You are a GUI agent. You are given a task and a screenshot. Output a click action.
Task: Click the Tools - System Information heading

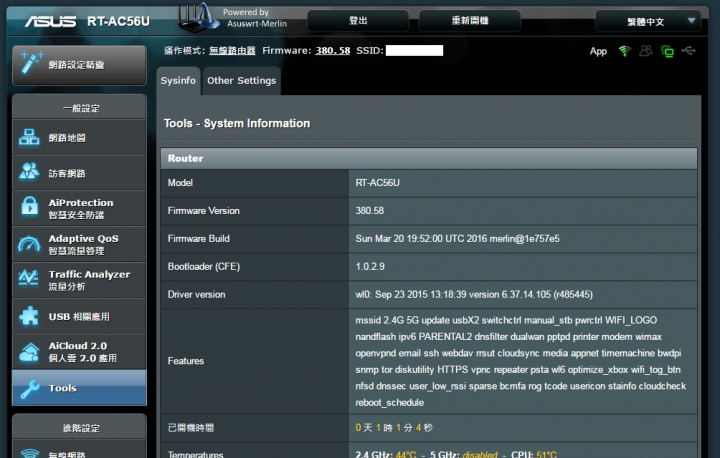pos(237,123)
